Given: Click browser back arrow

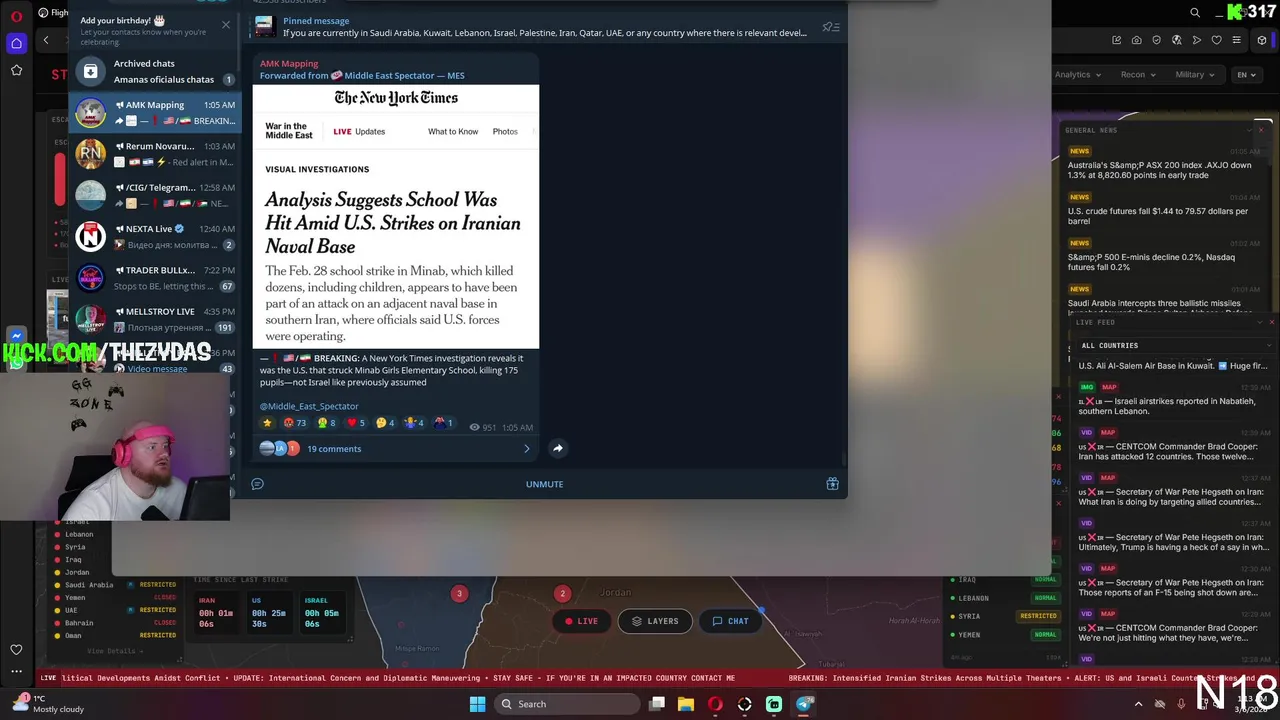Looking at the screenshot, I should coord(46,40).
